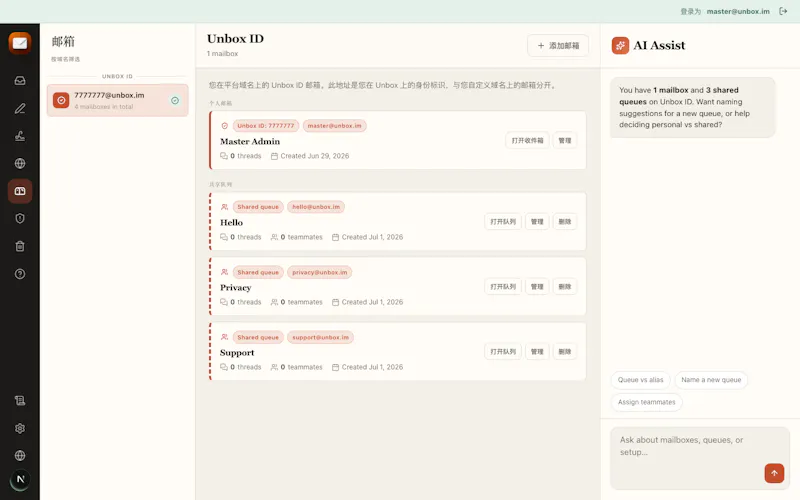Click 0 teammates on the Hello card
This screenshot has height=500, width=800.
coord(296,237)
